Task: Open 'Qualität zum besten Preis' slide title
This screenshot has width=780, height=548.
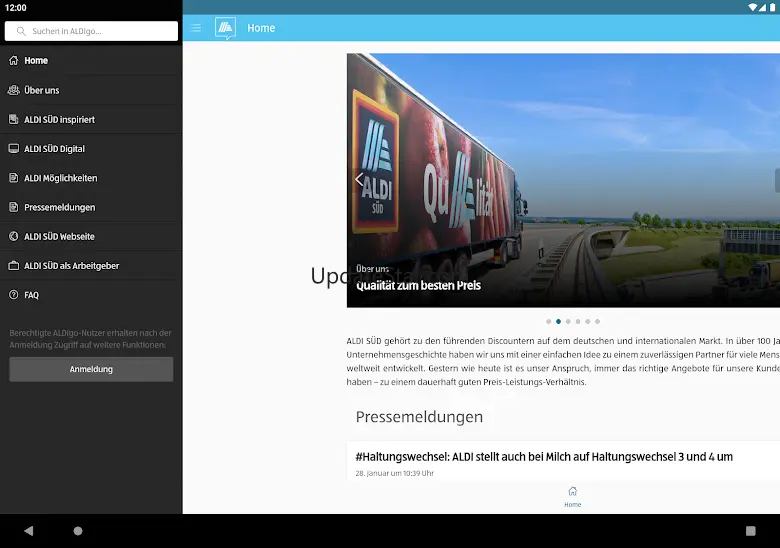Action: tap(418, 285)
